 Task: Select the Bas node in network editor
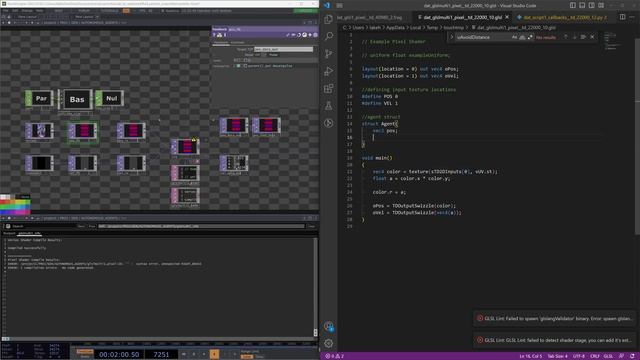76,99
